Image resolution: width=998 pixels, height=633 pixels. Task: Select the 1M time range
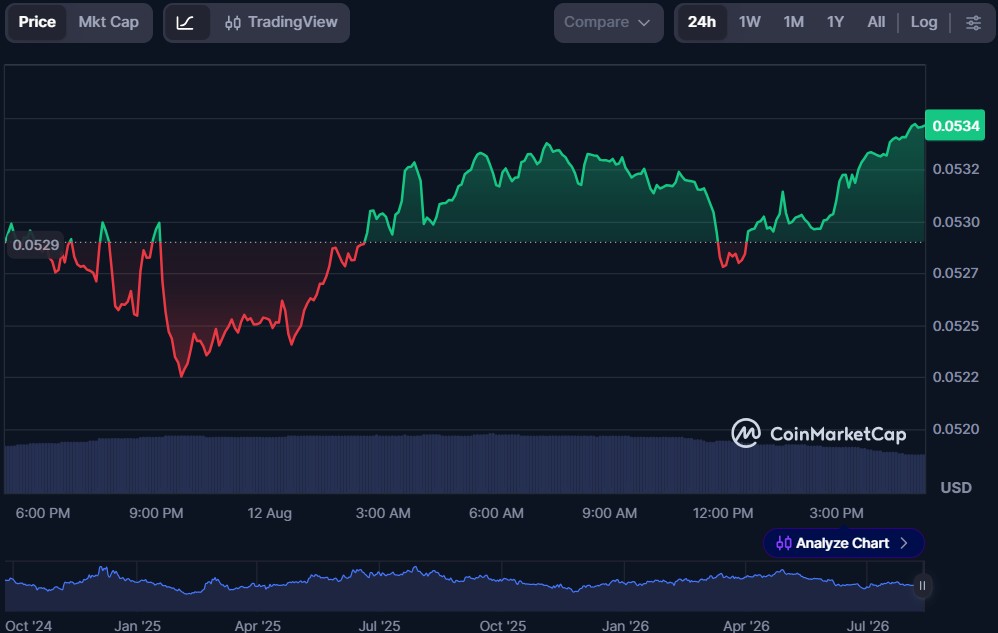pos(794,22)
